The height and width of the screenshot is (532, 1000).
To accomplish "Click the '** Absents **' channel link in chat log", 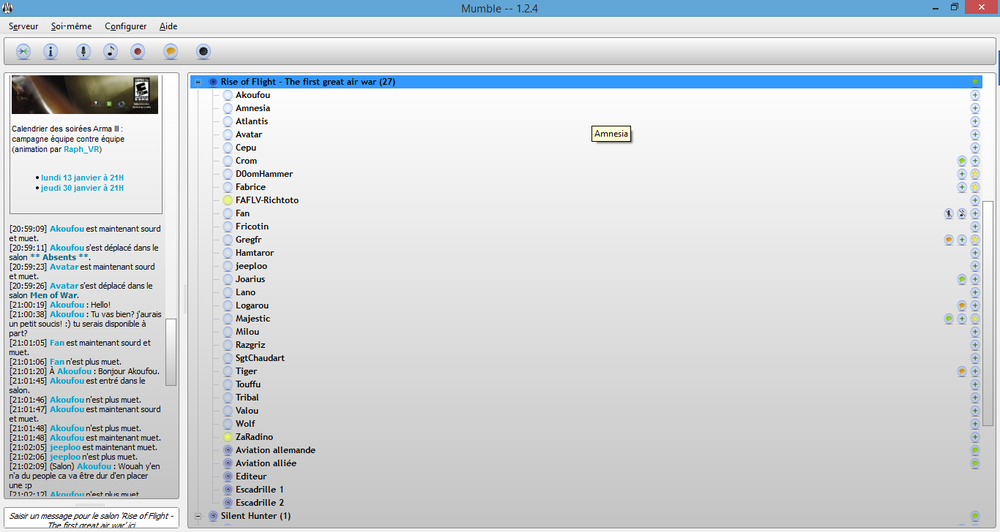I will click(x=59, y=257).
